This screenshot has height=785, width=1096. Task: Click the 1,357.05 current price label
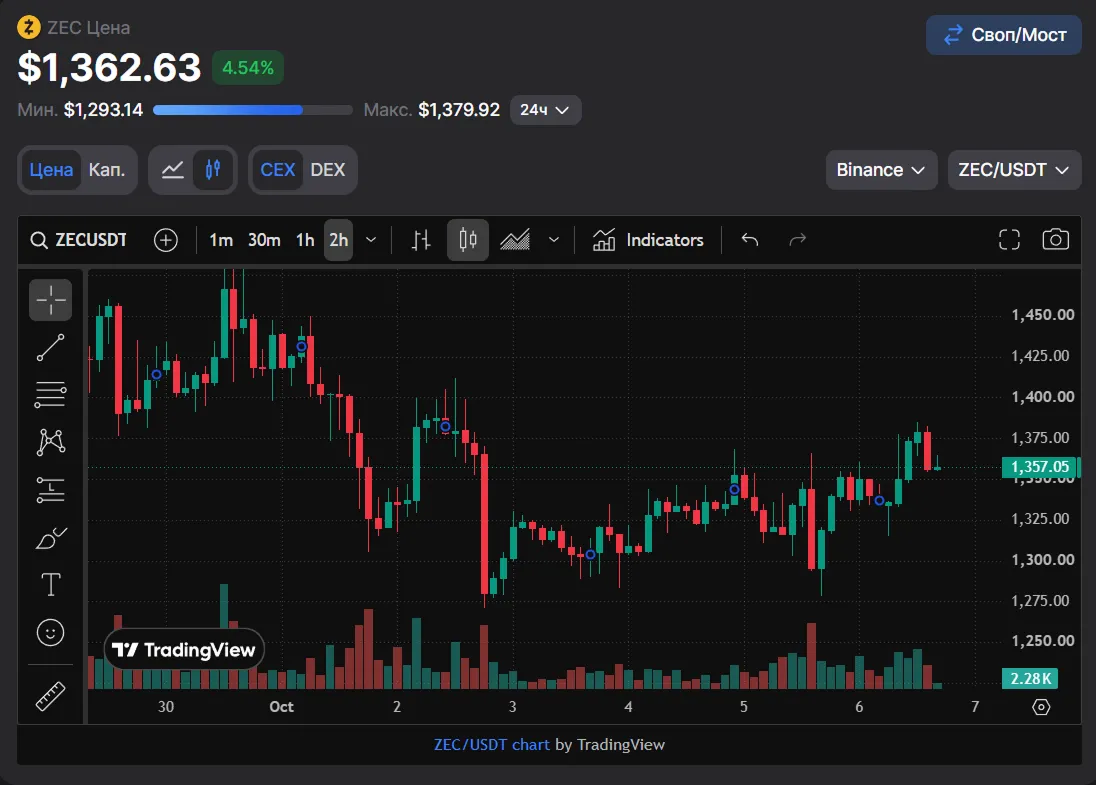coord(1040,467)
